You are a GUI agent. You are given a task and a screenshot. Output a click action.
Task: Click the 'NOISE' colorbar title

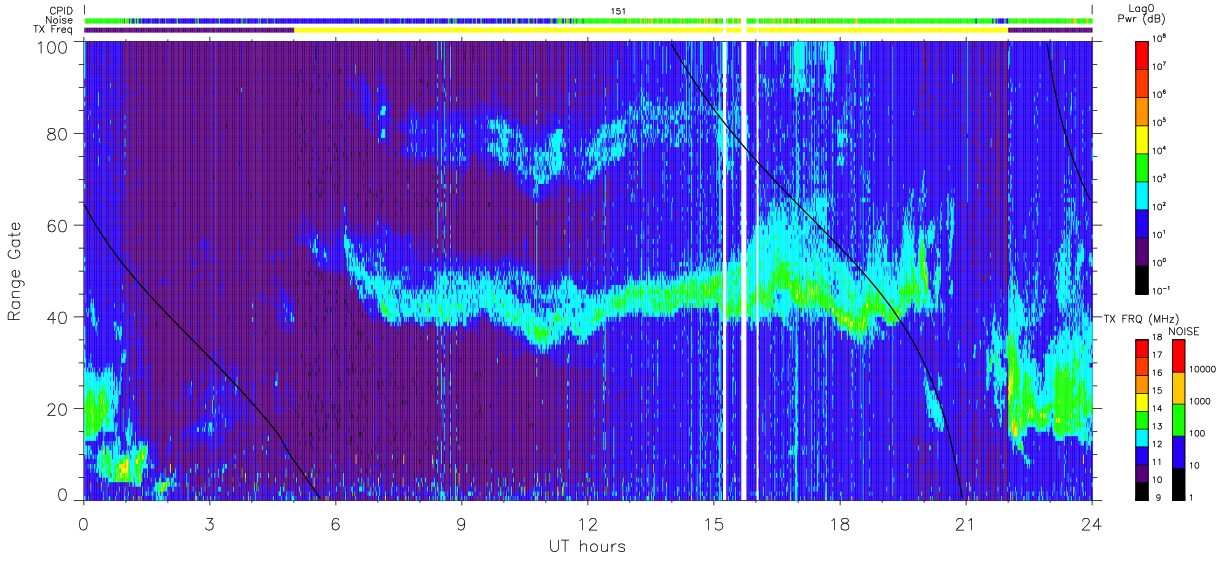click(1184, 330)
